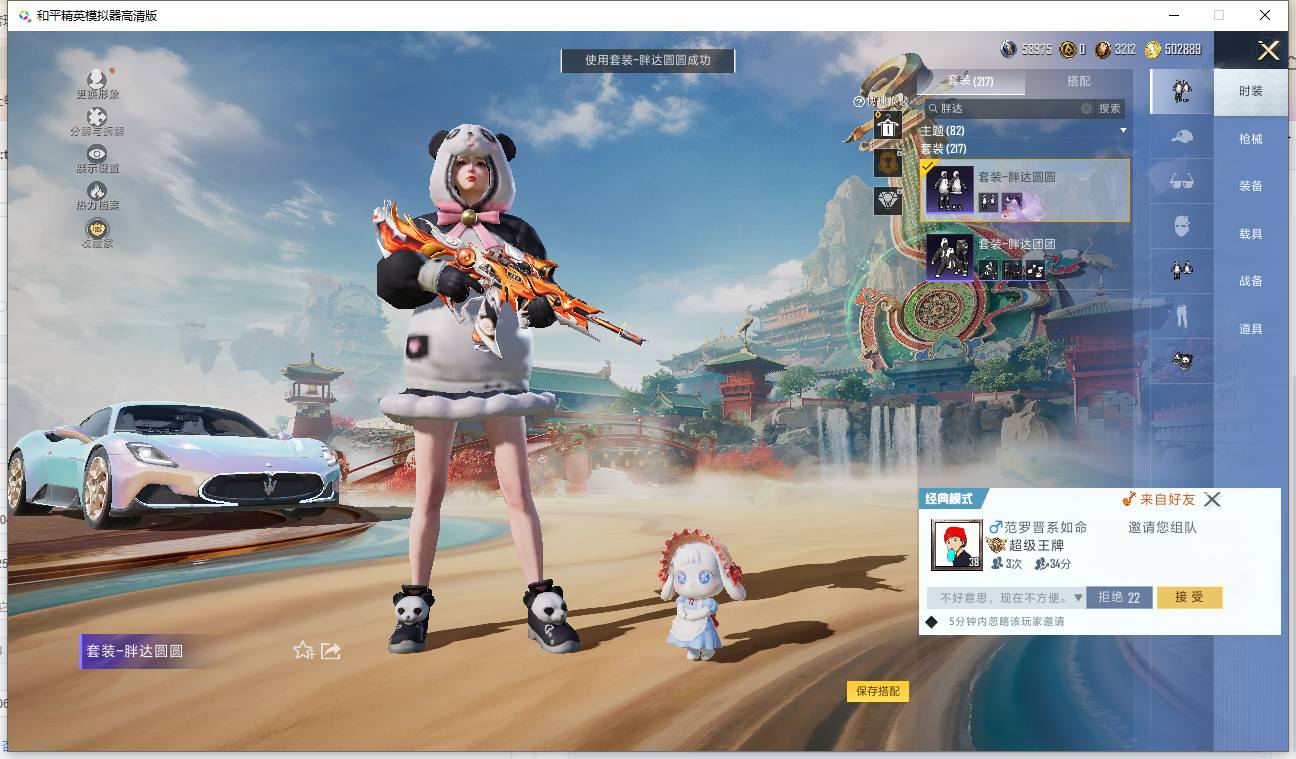The width and height of the screenshot is (1296, 759).
Task: Click the player name 范罗晋系如命
Action: pos(1046,527)
